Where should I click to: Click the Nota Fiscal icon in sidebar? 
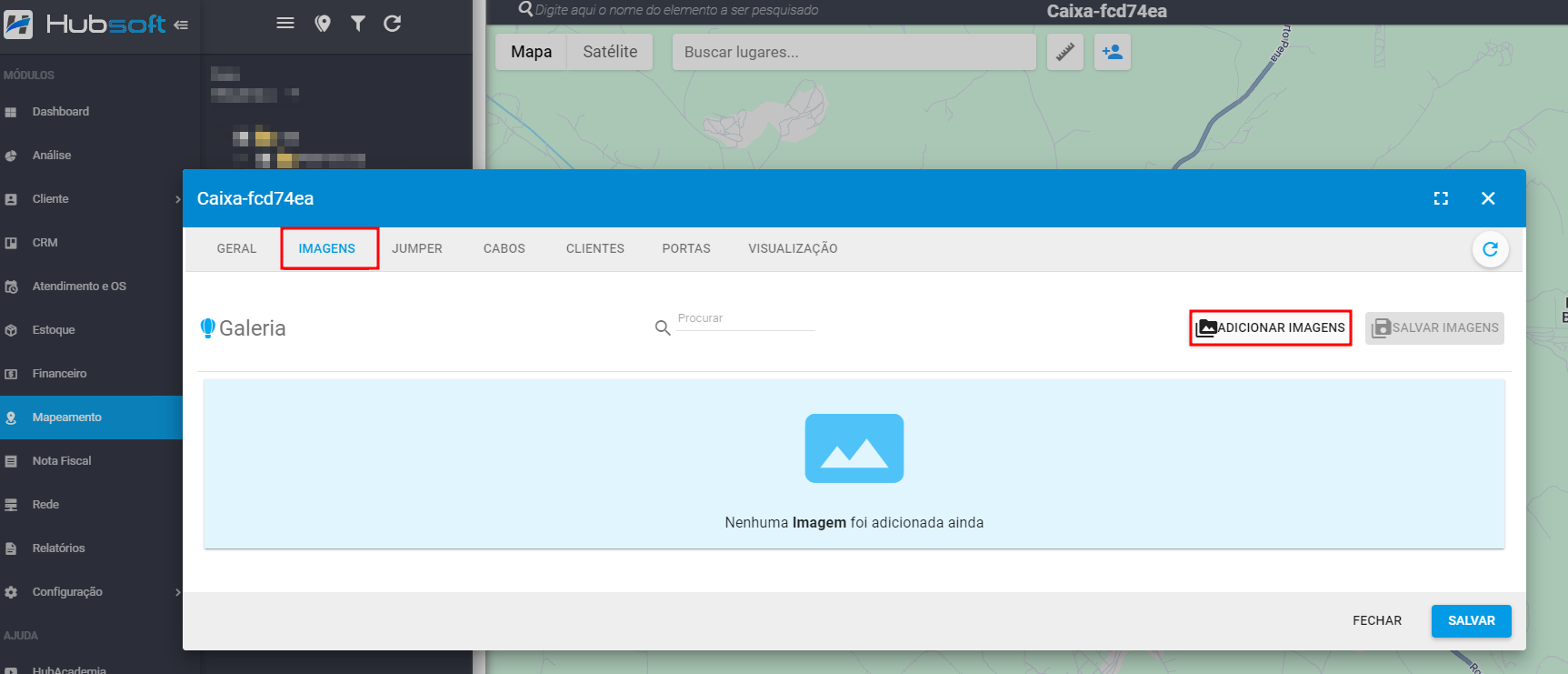point(11,461)
